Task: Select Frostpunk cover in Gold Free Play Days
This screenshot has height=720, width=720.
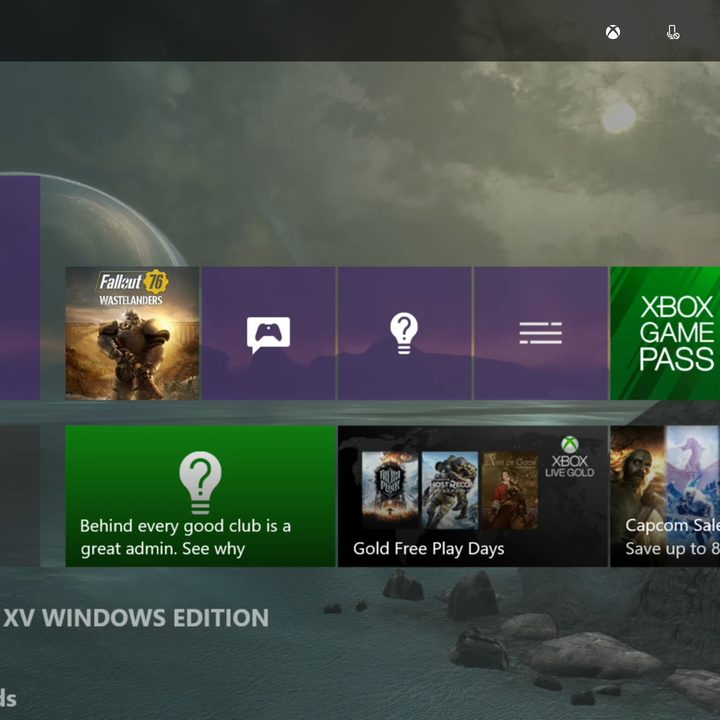Action: (390, 489)
